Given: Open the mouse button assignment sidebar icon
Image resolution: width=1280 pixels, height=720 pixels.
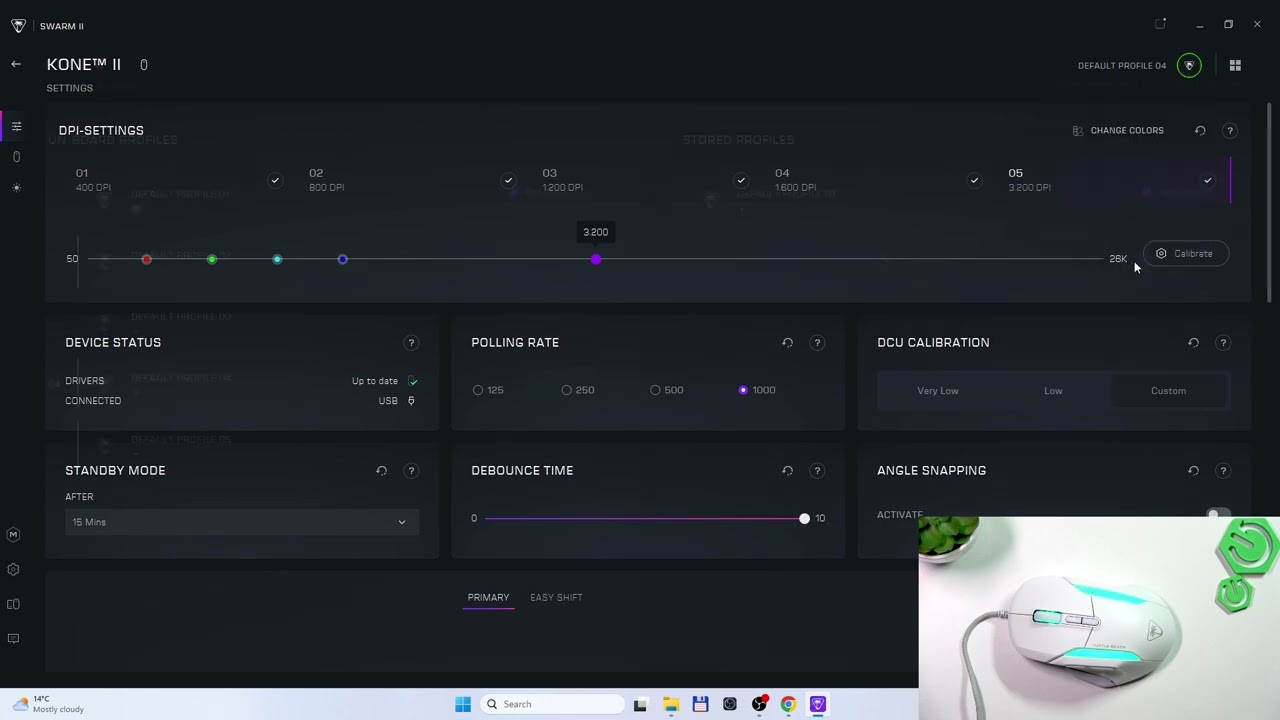Looking at the screenshot, I should coord(16,157).
